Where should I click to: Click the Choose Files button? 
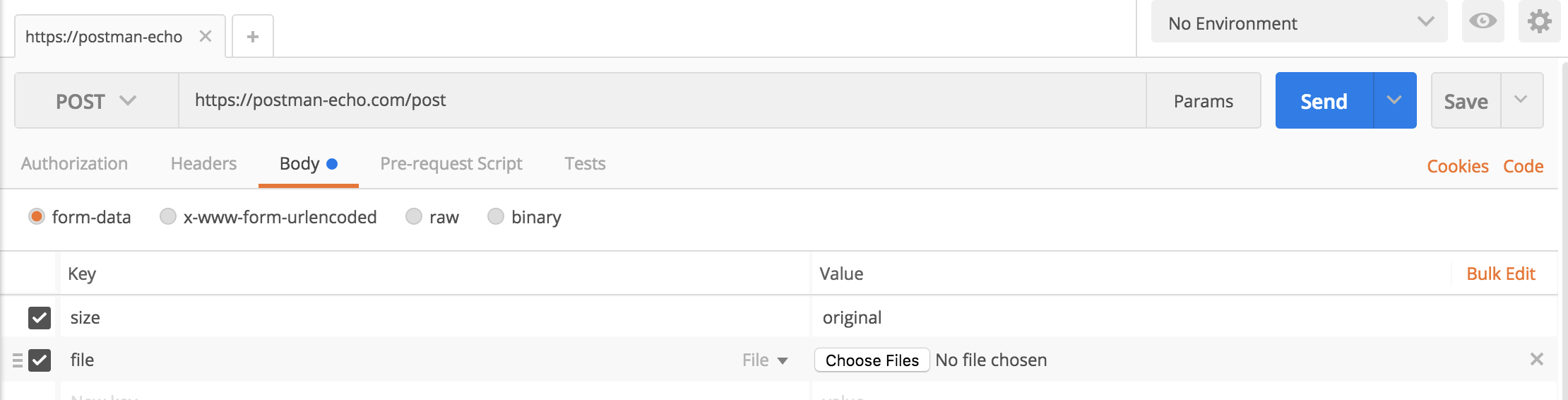pos(872,360)
